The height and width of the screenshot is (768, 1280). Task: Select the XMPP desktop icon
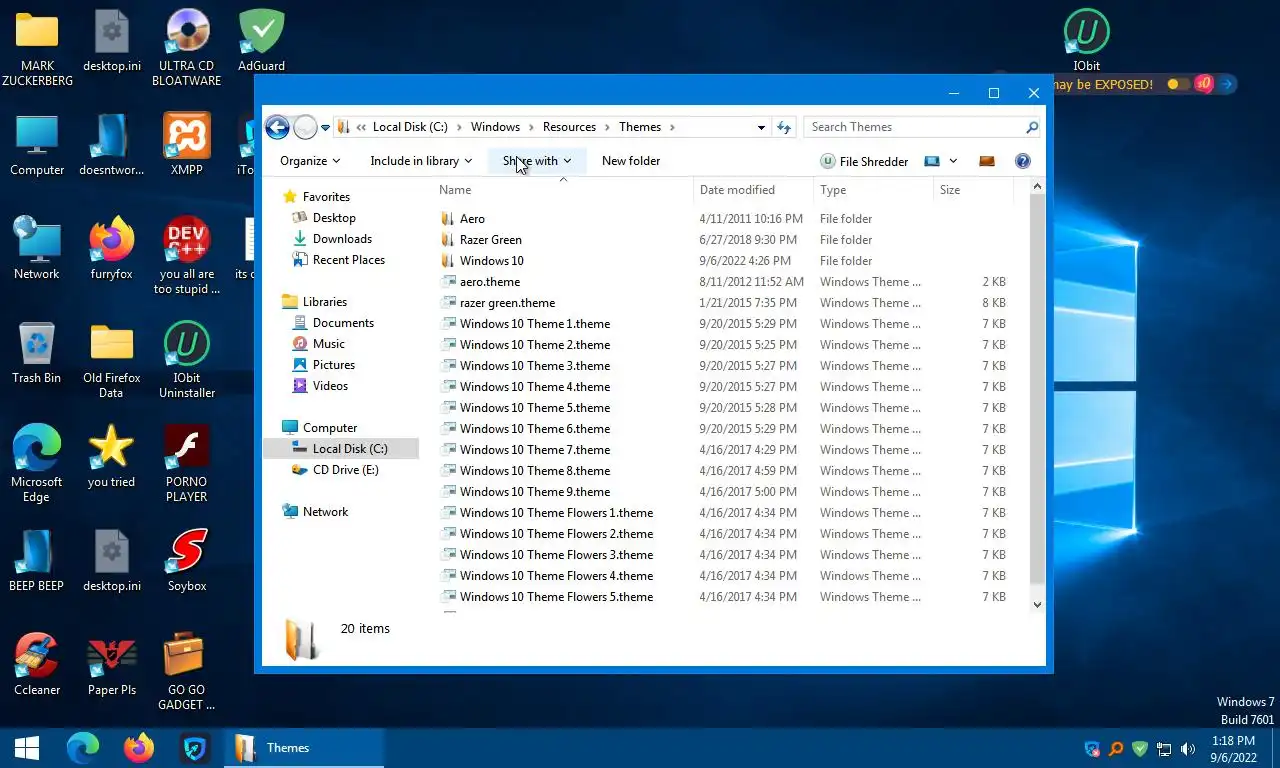click(187, 145)
